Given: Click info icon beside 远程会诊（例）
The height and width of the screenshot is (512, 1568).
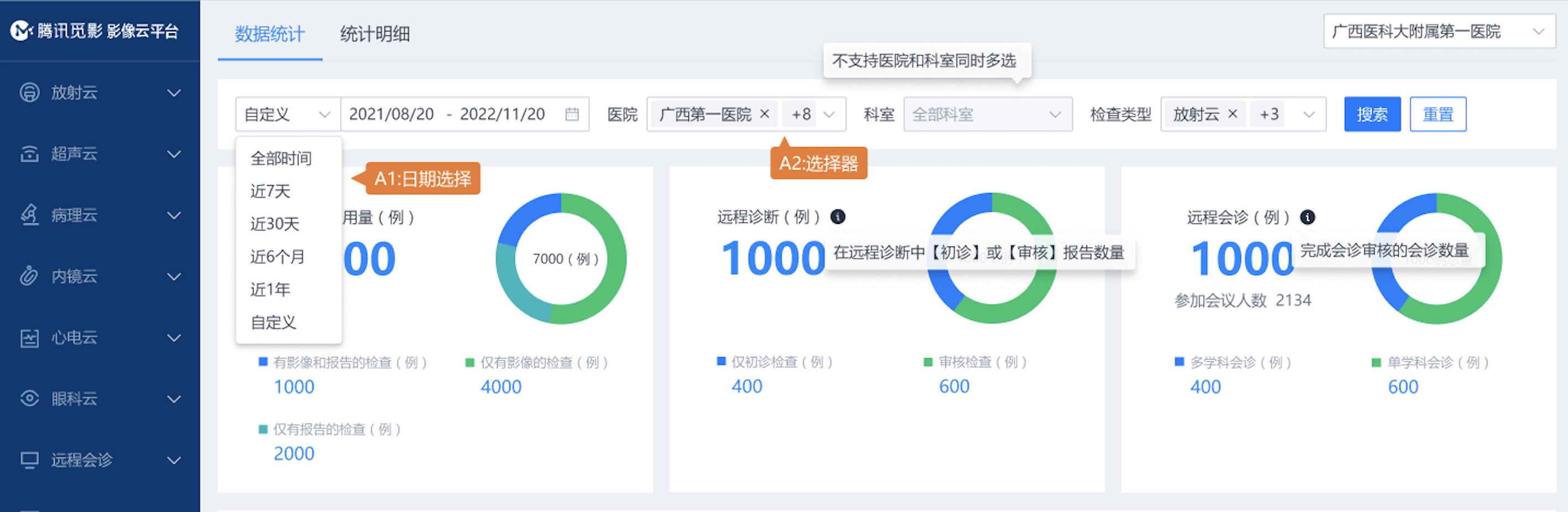Looking at the screenshot, I should (1308, 217).
